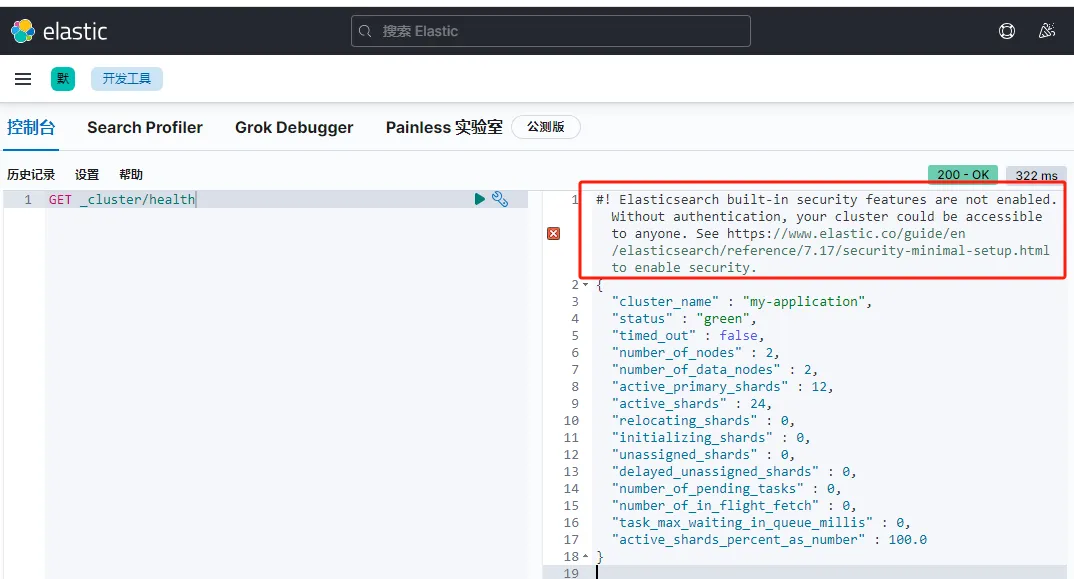Image resolution: width=1074 pixels, height=579 pixels.
Task: Switch to the Search Profiler tab
Action: pos(145,127)
